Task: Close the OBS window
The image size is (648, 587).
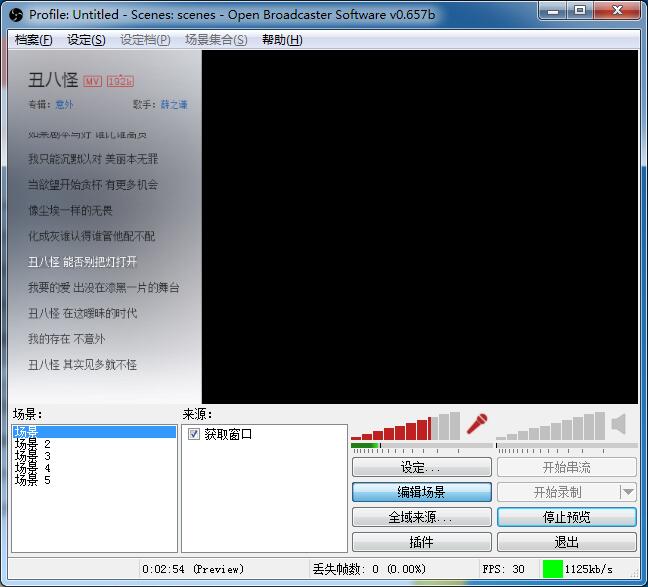Action: coord(617,11)
